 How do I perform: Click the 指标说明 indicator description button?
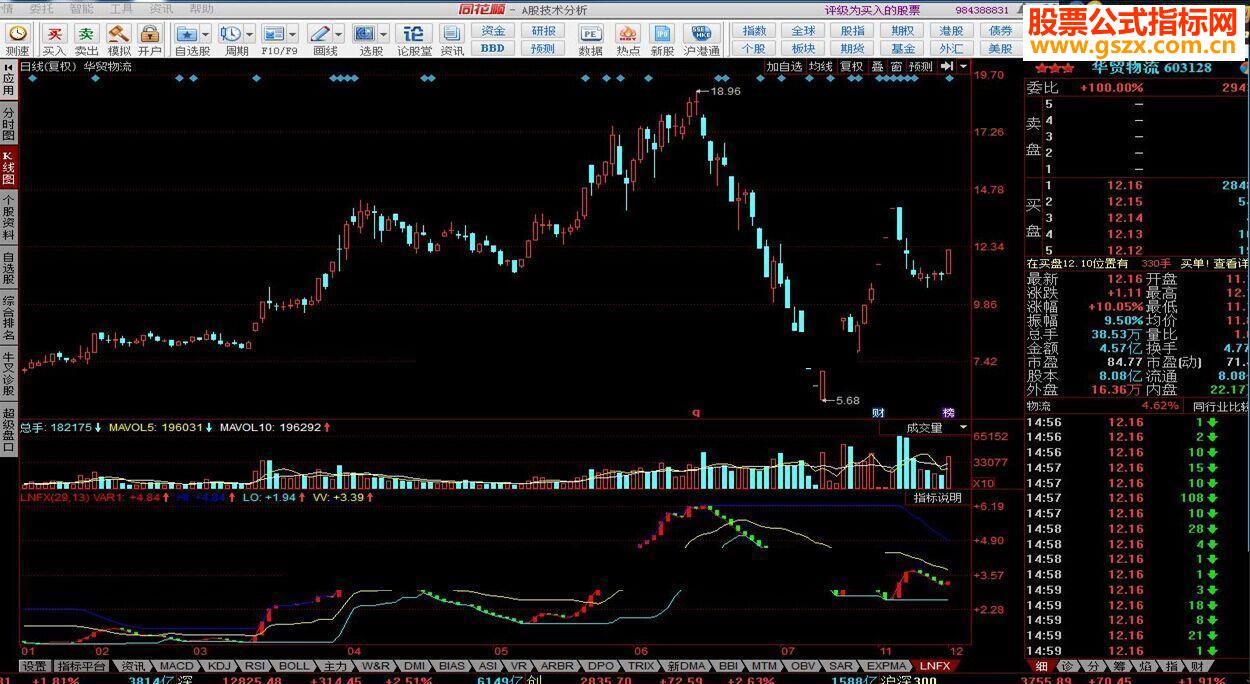(x=938, y=497)
